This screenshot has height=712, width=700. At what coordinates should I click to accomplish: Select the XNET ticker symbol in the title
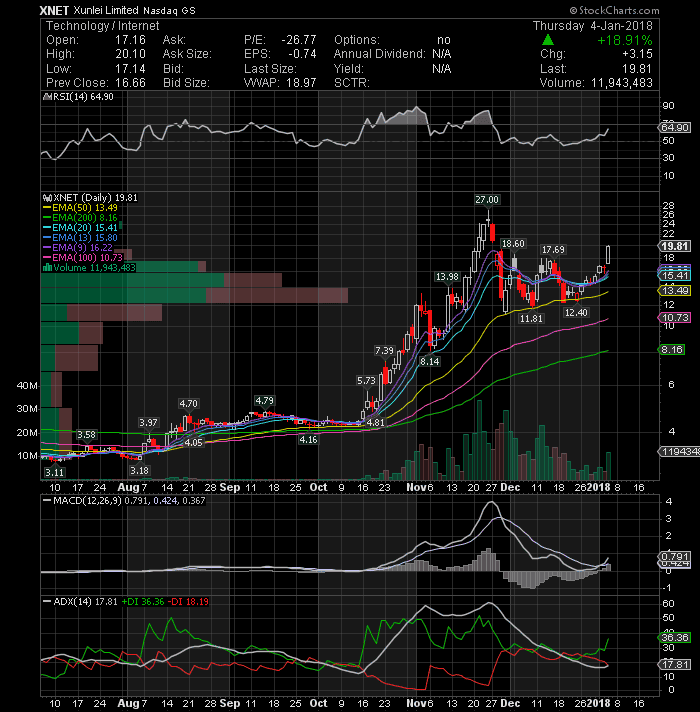[x=54, y=10]
